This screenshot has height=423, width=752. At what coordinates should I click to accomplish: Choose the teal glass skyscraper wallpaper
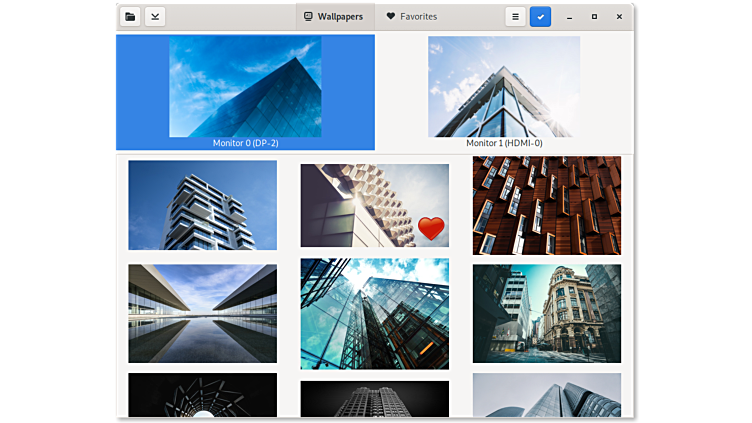374,313
